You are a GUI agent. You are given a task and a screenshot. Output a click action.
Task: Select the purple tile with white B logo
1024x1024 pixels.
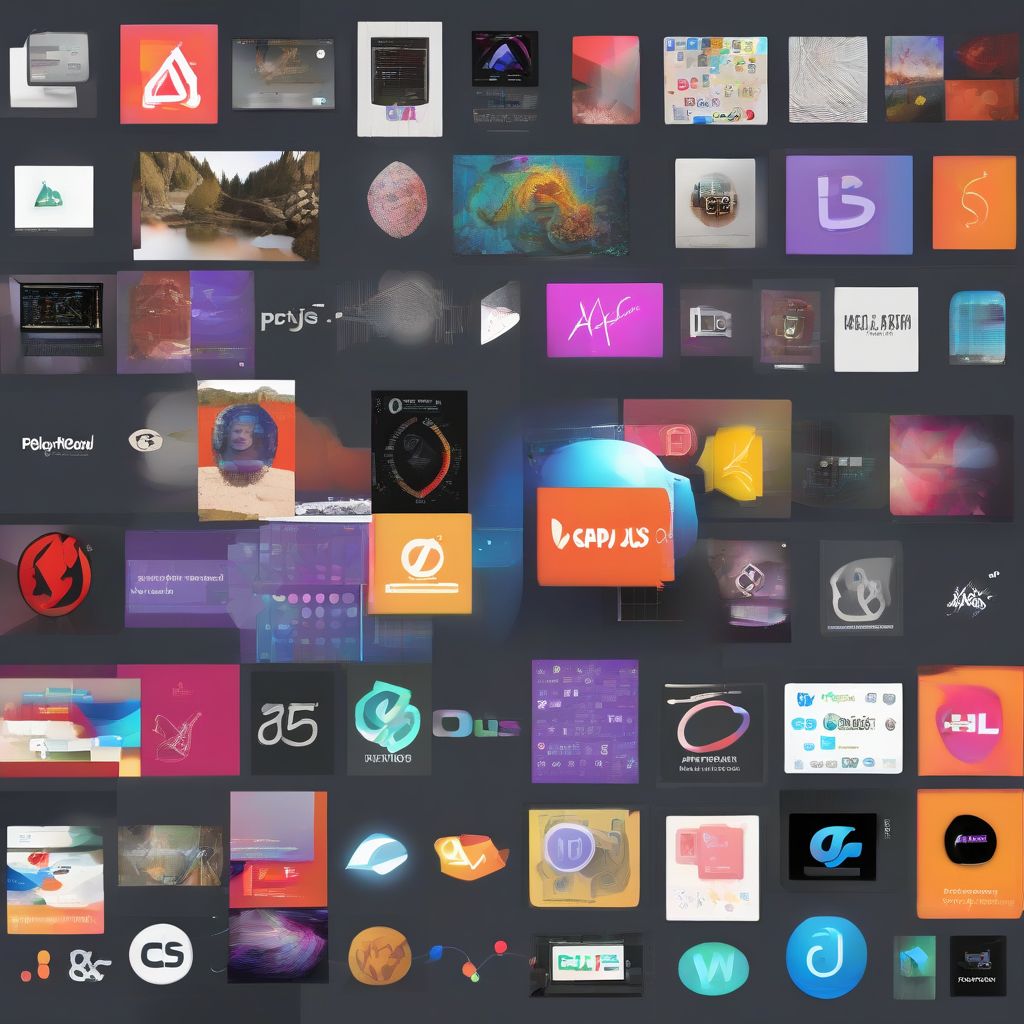coord(849,204)
